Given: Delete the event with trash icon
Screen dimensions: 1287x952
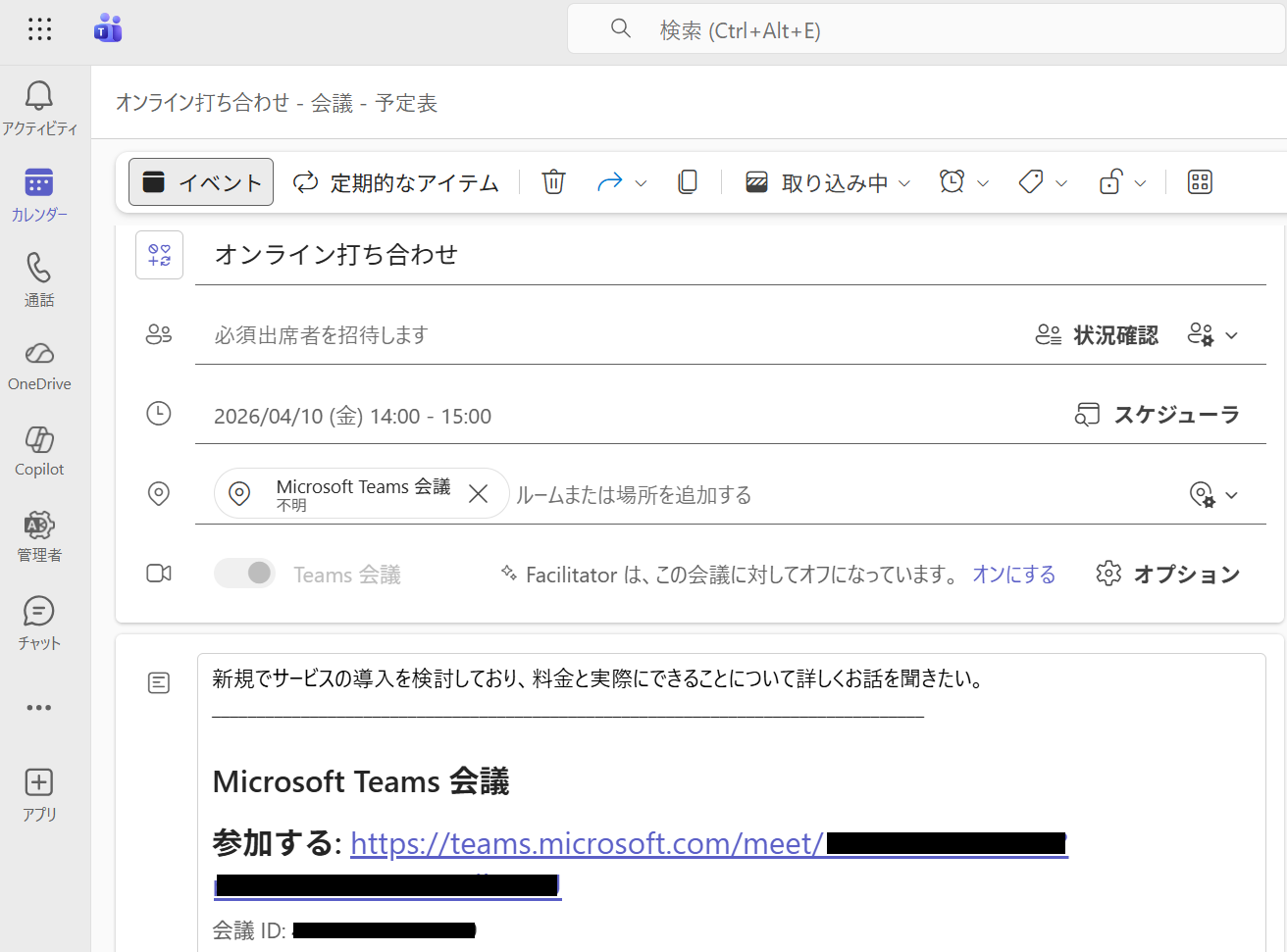Looking at the screenshot, I should coord(554,182).
